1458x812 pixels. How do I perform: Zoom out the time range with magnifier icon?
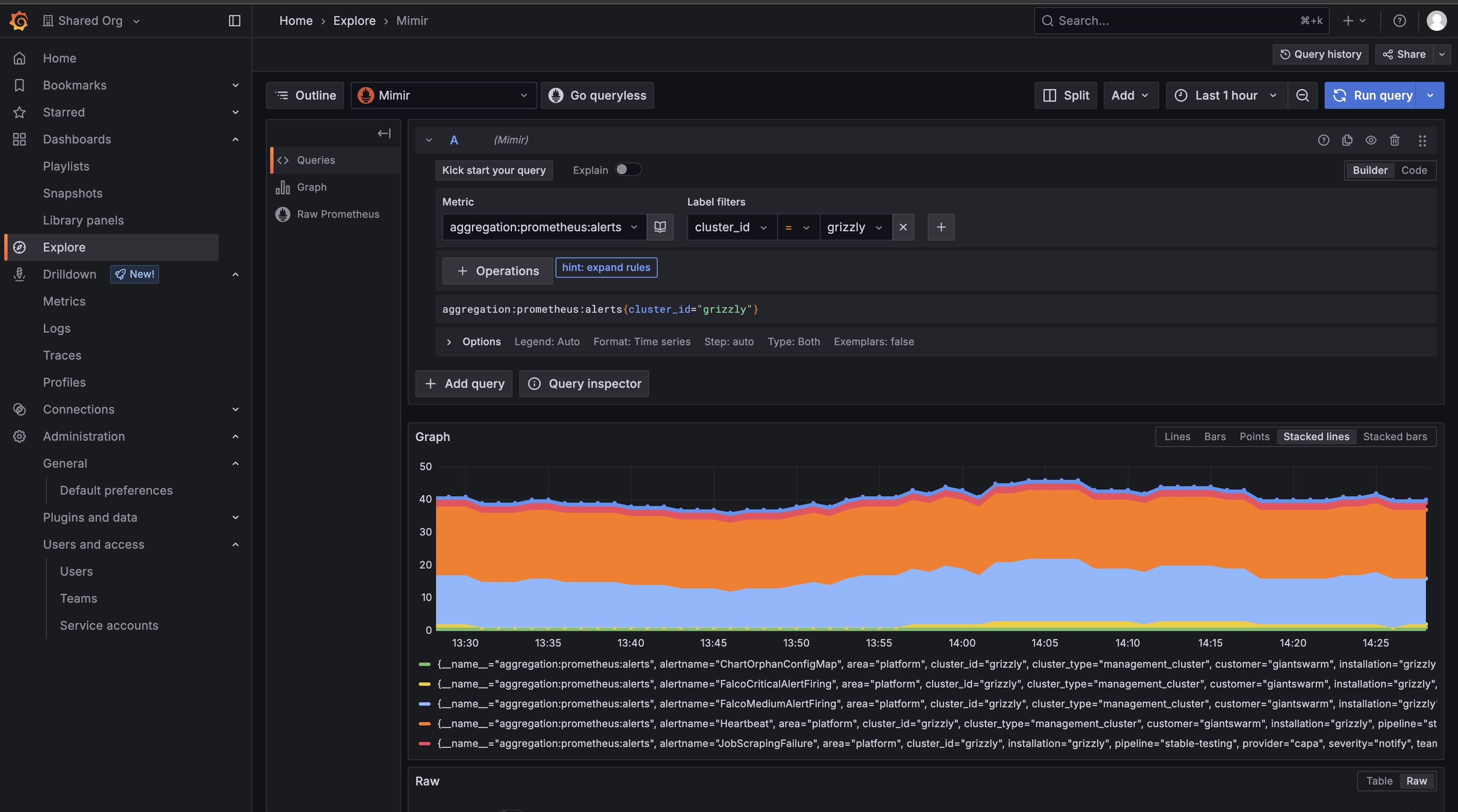tap(1303, 95)
